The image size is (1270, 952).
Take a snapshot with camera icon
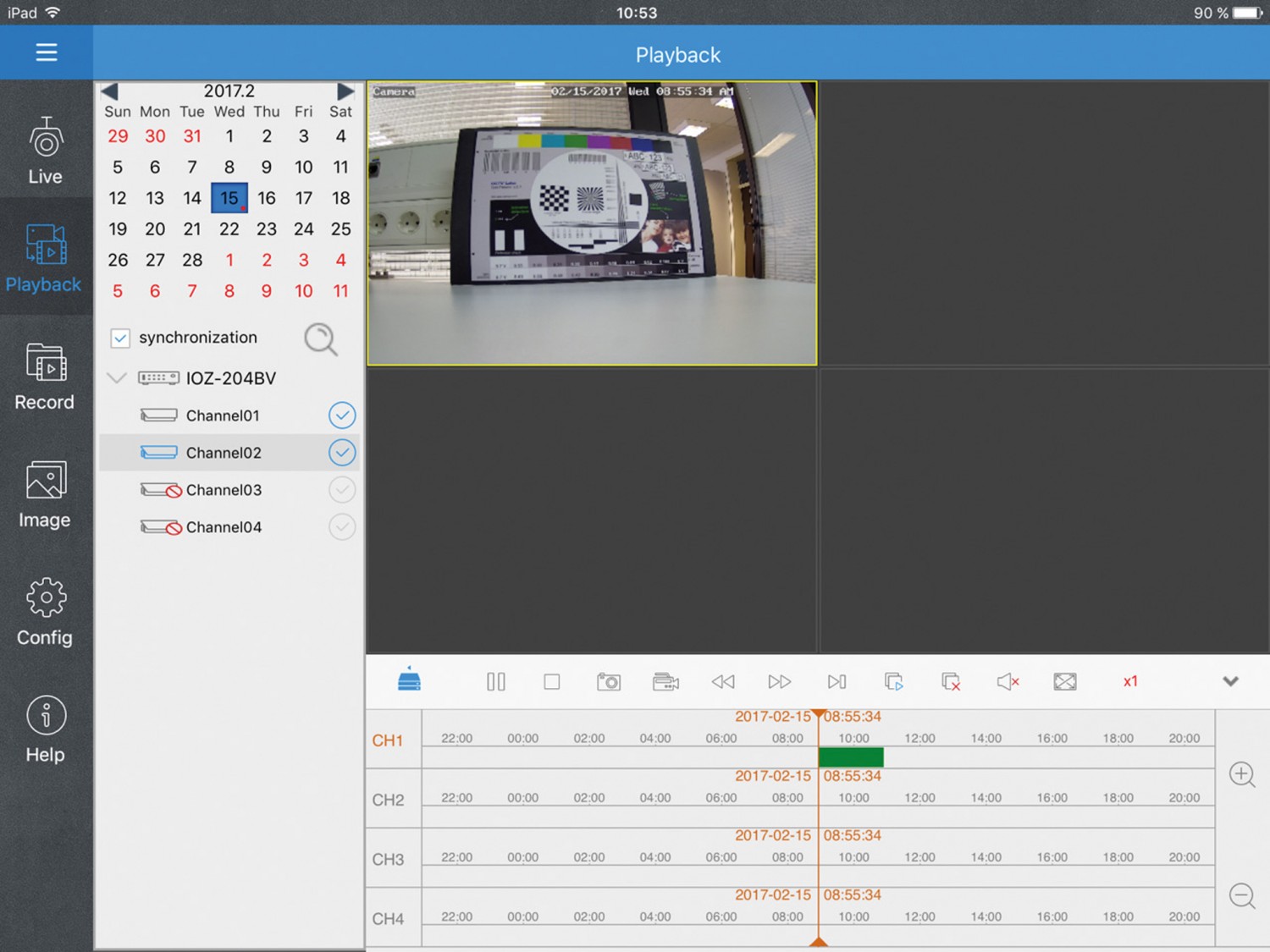609,681
